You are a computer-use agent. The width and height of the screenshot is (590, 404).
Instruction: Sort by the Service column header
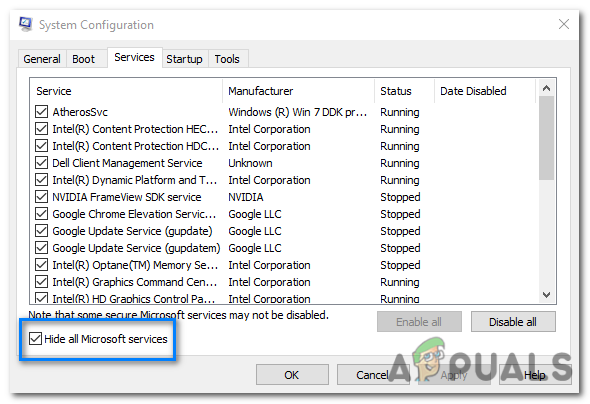click(x=126, y=91)
